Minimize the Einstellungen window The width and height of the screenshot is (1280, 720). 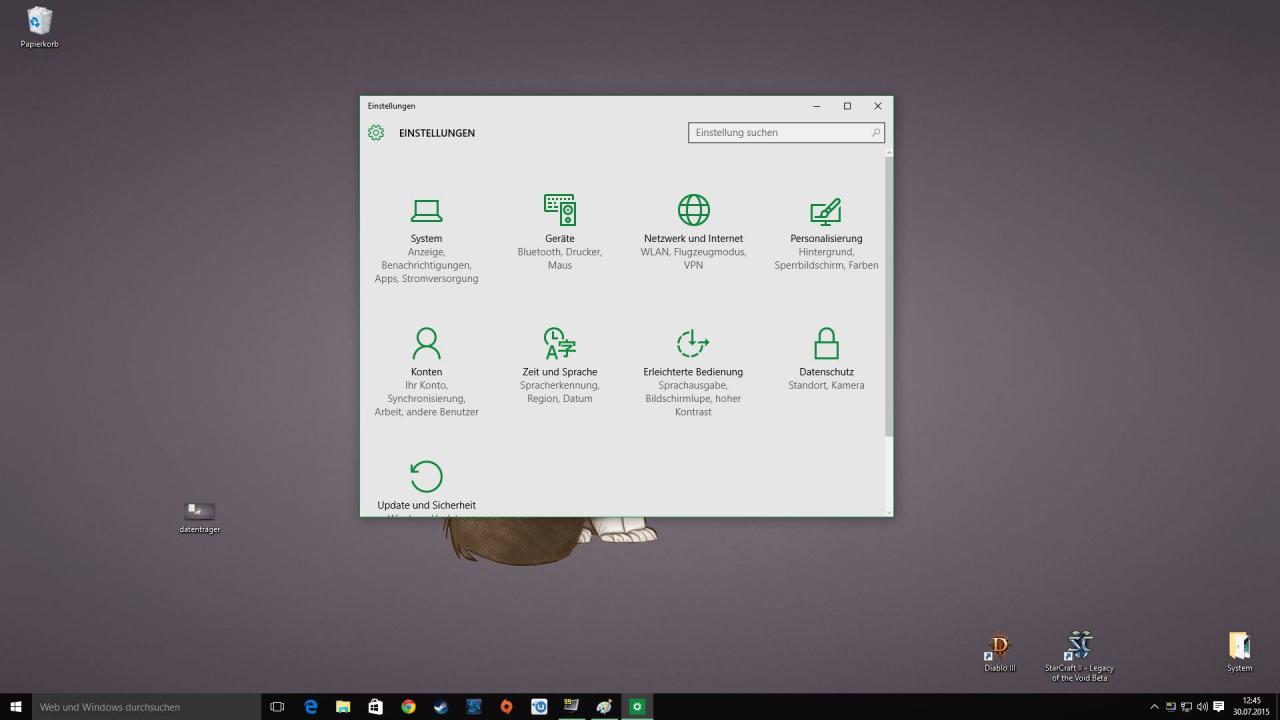[x=816, y=106]
